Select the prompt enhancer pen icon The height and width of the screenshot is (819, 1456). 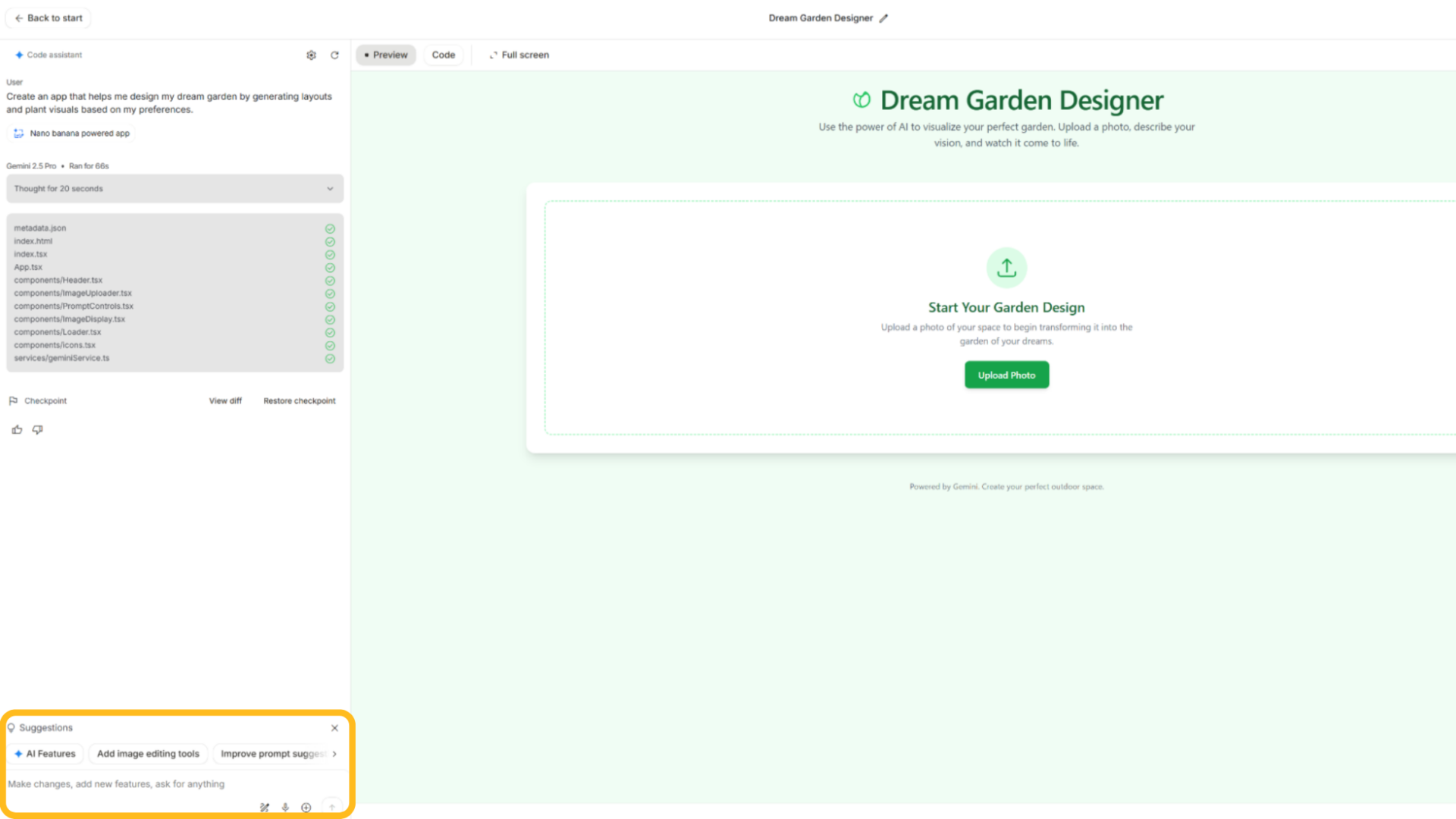click(264, 807)
